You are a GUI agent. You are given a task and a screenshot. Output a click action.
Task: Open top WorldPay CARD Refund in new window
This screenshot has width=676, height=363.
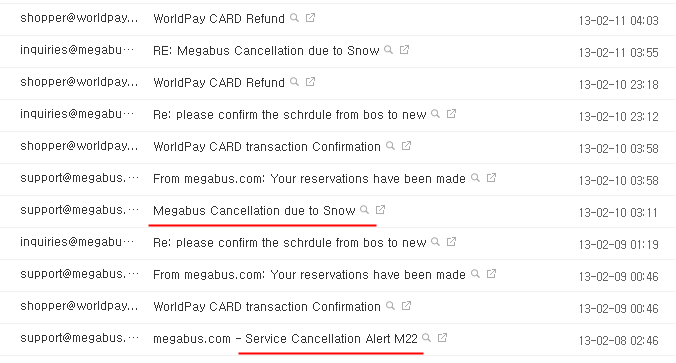coord(310,18)
